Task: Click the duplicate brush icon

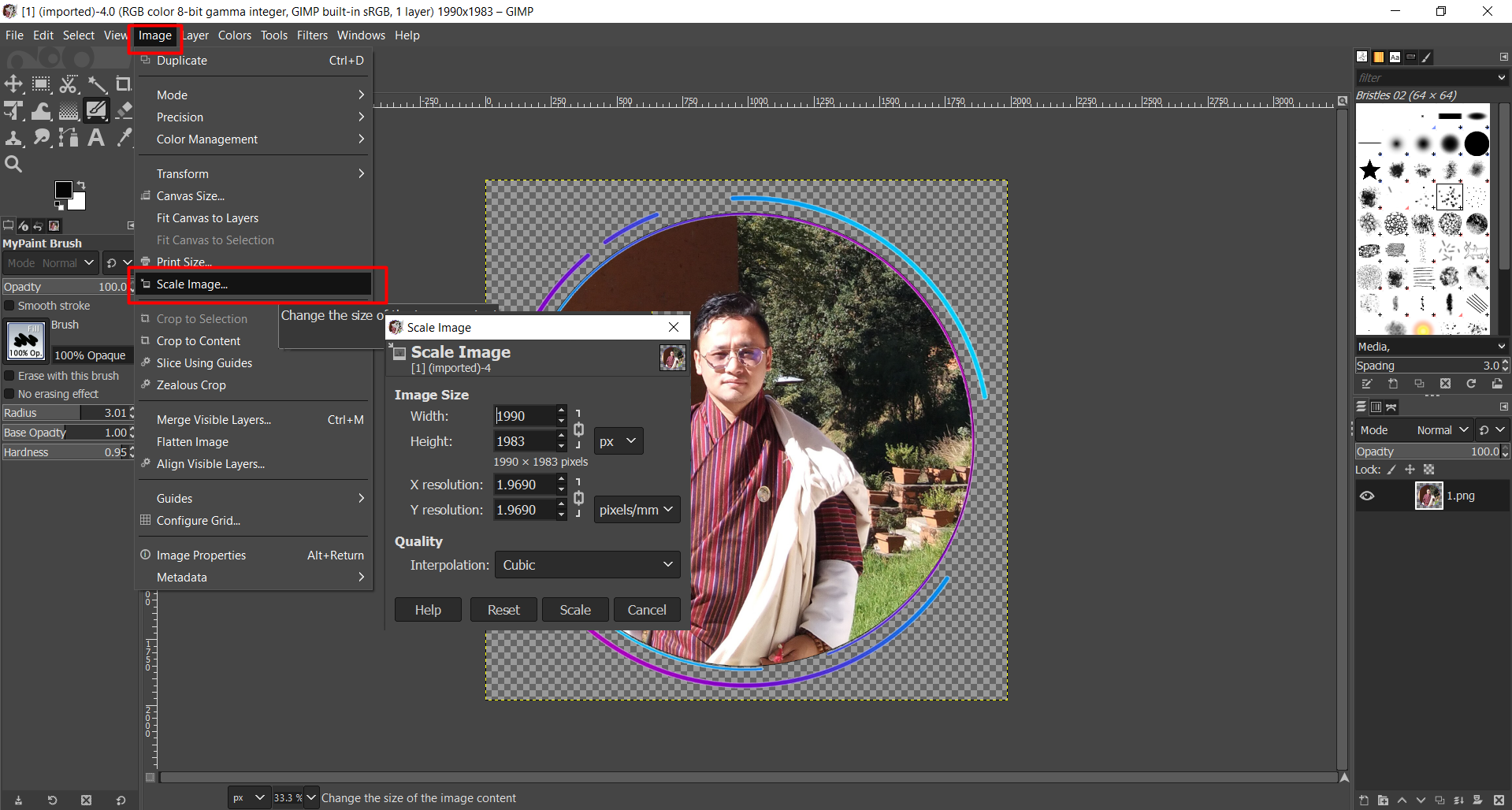Action: pos(1419,384)
